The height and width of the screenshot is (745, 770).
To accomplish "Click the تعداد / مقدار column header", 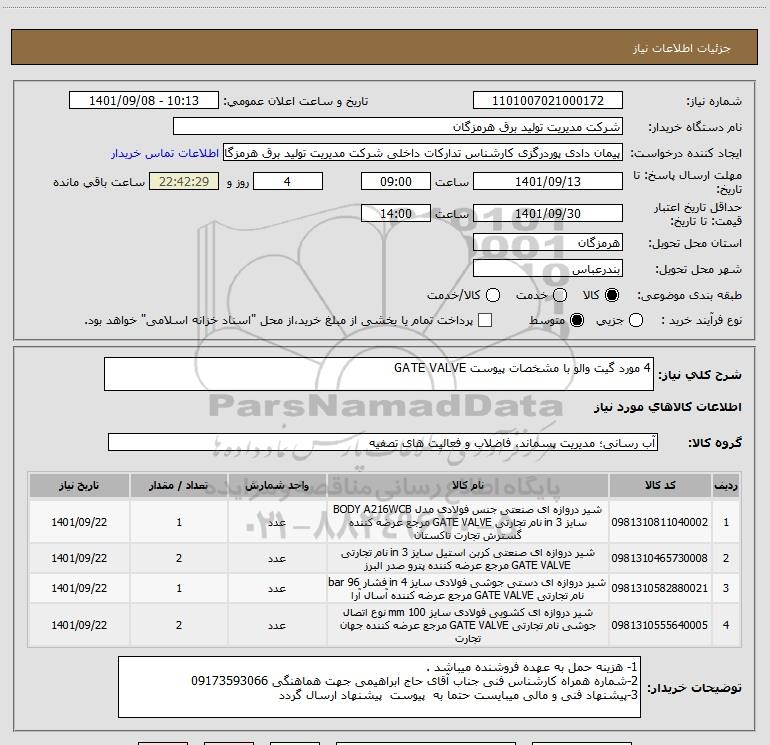I will pos(179,485).
